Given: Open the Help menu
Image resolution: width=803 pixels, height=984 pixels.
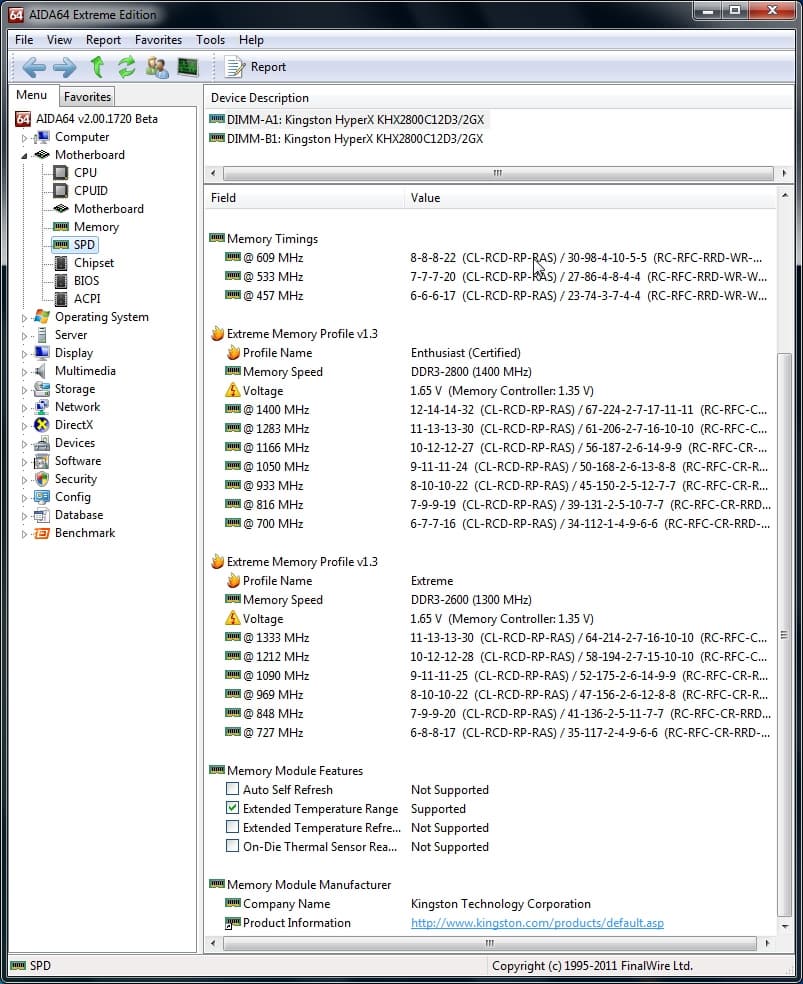Looking at the screenshot, I should [x=251, y=40].
